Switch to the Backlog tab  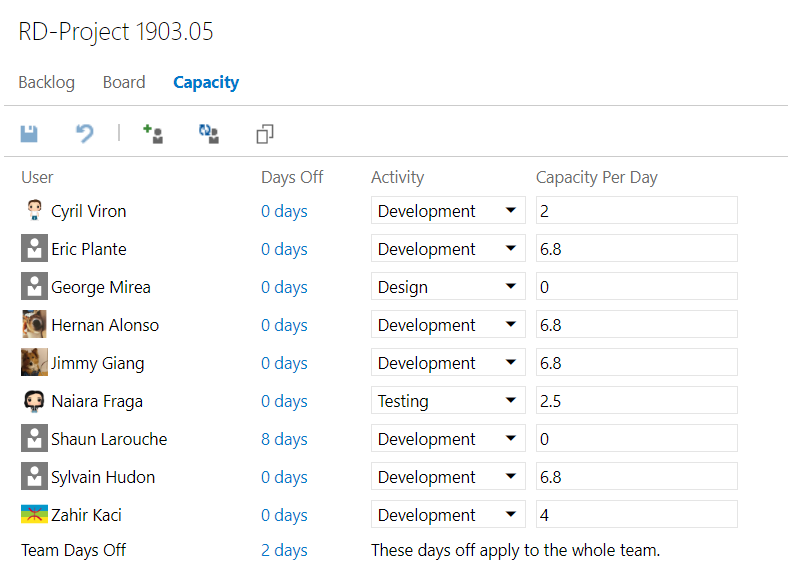tap(46, 82)
